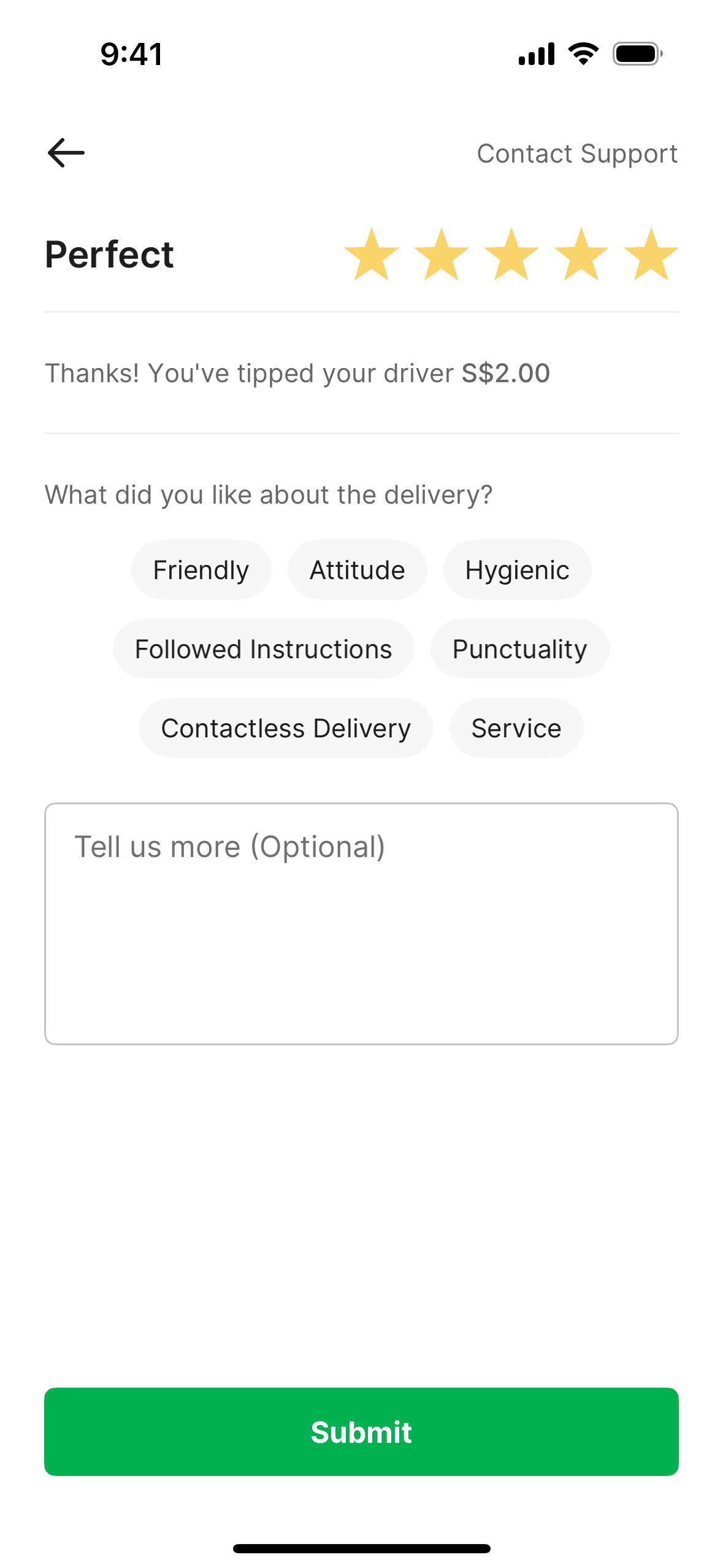This screenshot has height=1568, width=723.
Task: Tap the home indicator bar
Action: pos(361,1548)
